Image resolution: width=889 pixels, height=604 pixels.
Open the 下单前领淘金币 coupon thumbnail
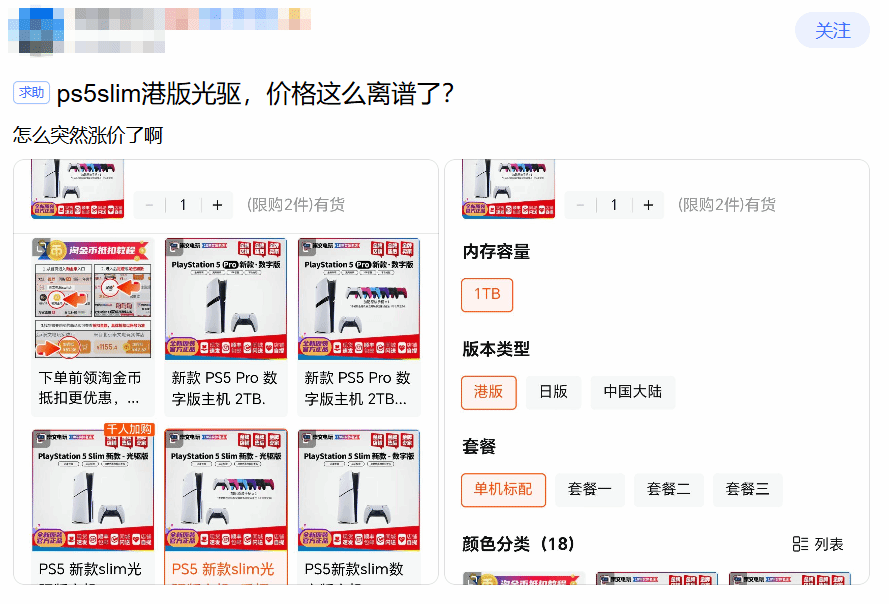(x=93, y=299)
